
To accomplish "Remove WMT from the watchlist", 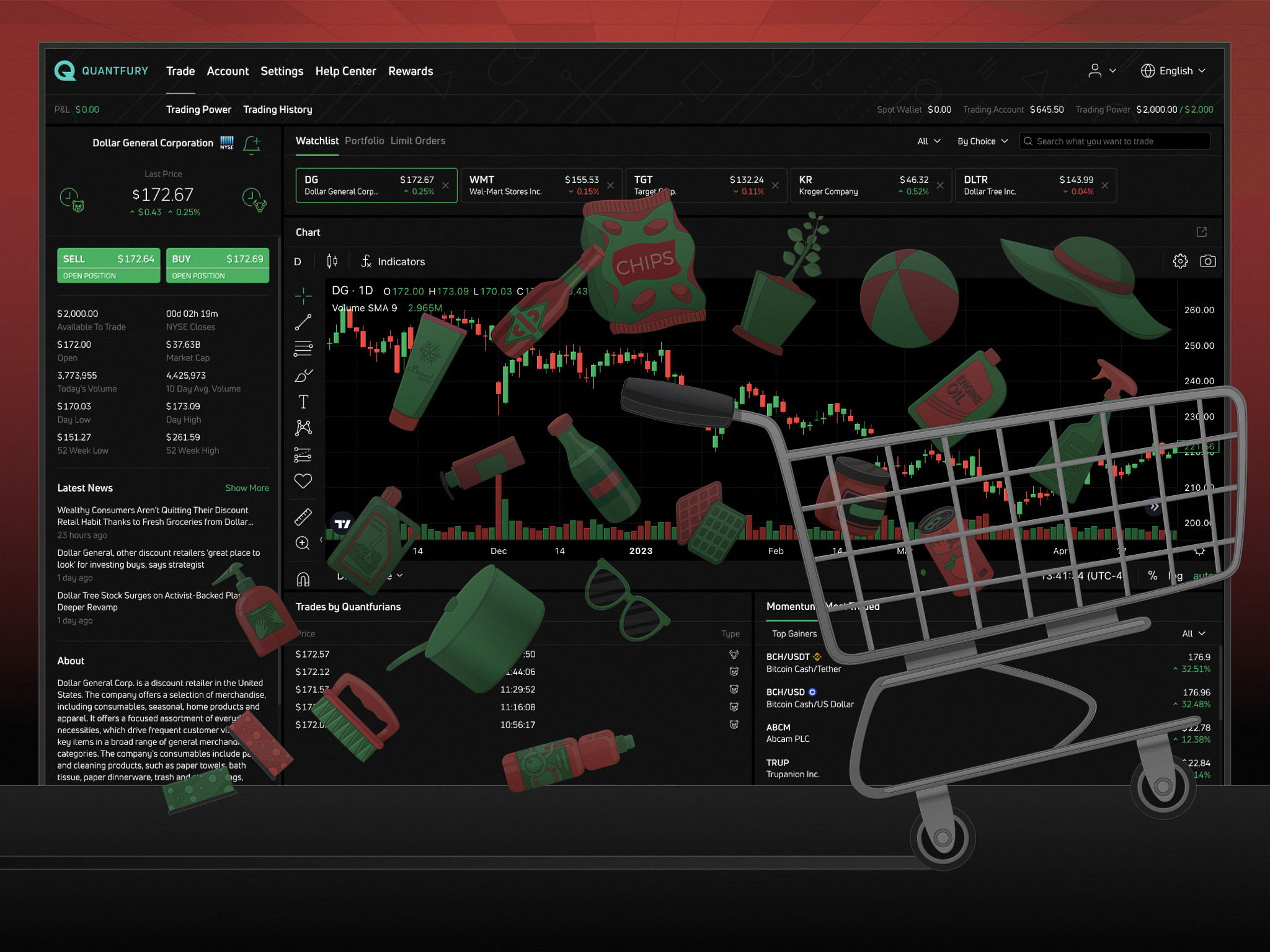I will pos(610,185).
